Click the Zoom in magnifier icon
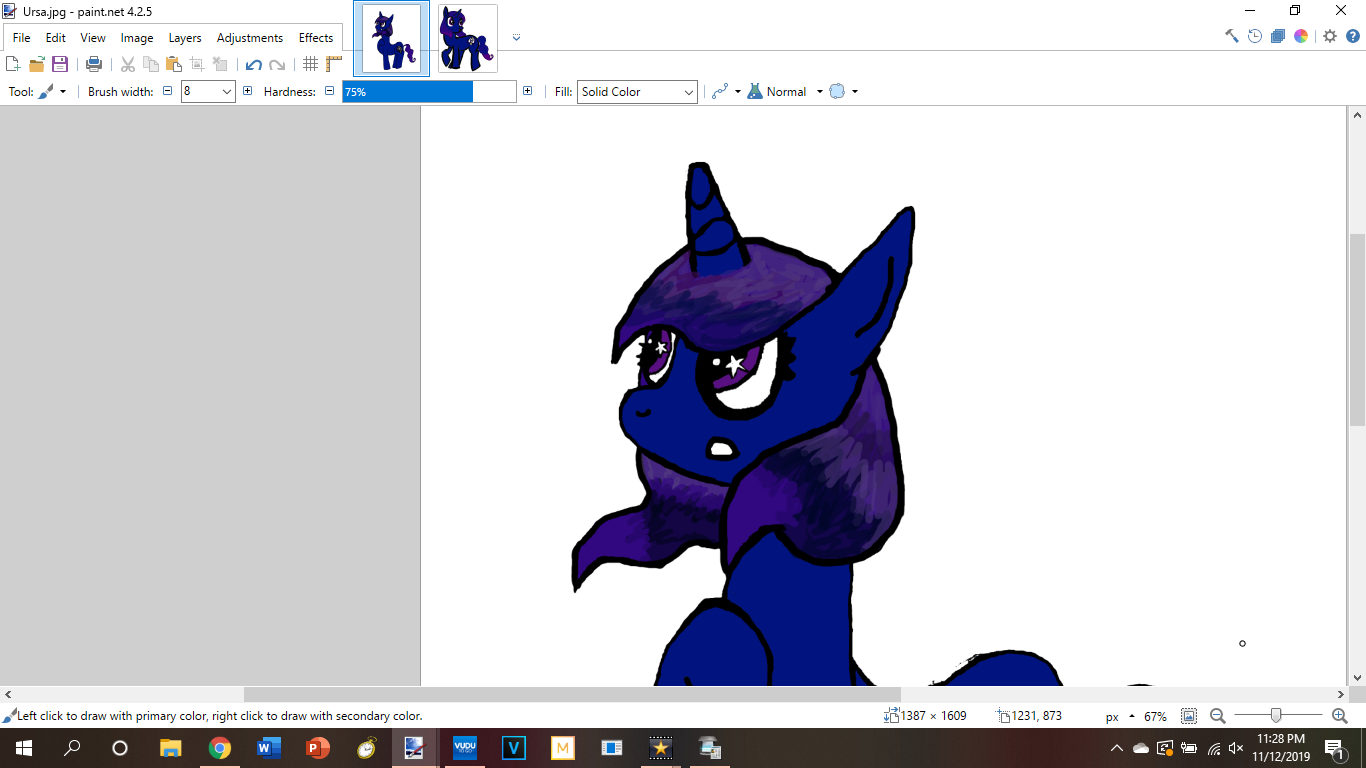This screenshot has width=1366, height=768. (x=1340, y=716)
